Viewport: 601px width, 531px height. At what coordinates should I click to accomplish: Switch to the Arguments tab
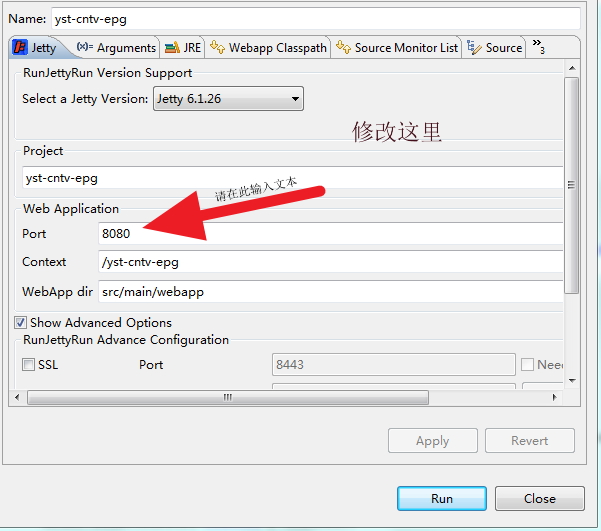(116, 48)
